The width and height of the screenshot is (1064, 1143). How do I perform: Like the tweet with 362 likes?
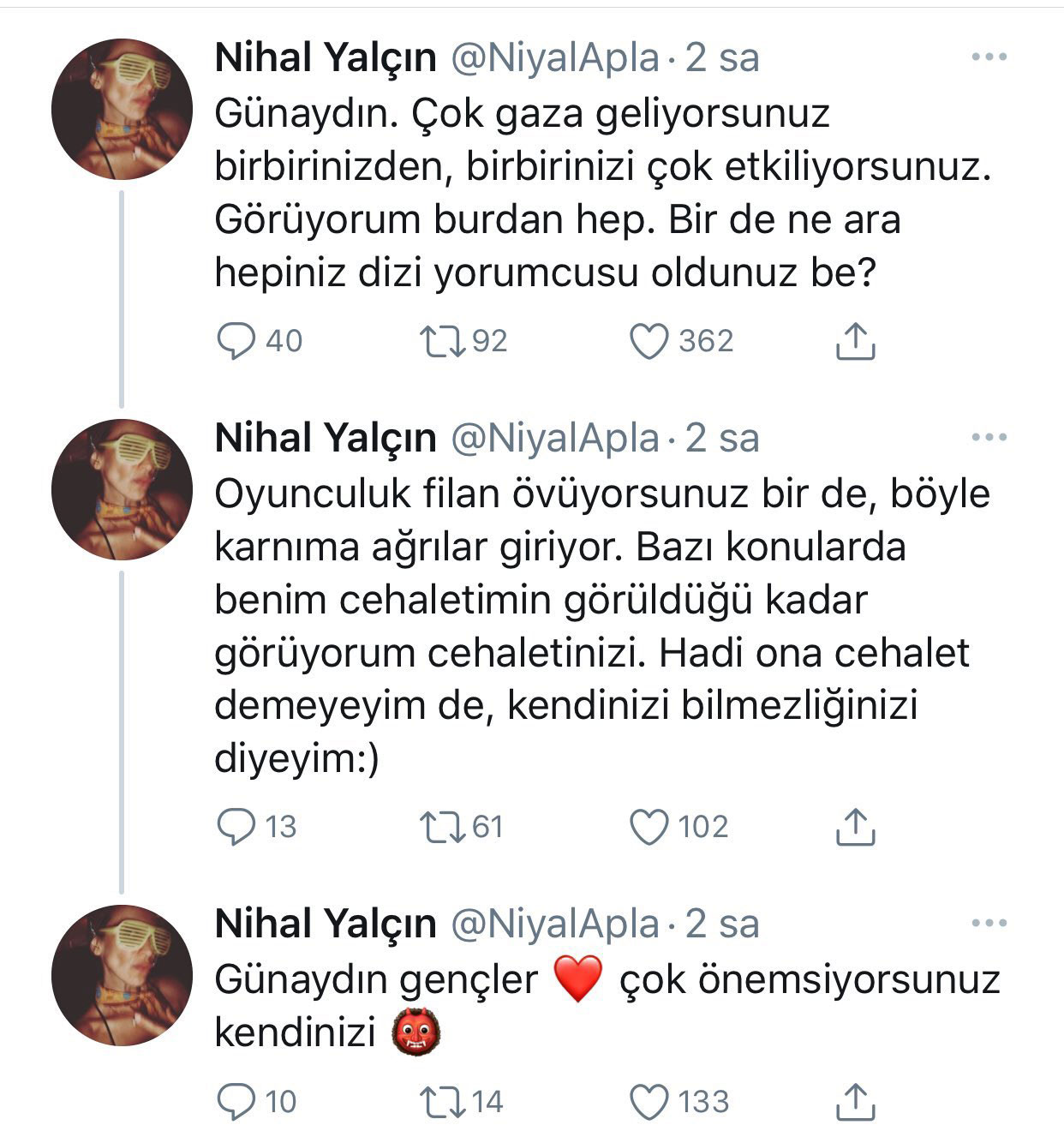649,342
